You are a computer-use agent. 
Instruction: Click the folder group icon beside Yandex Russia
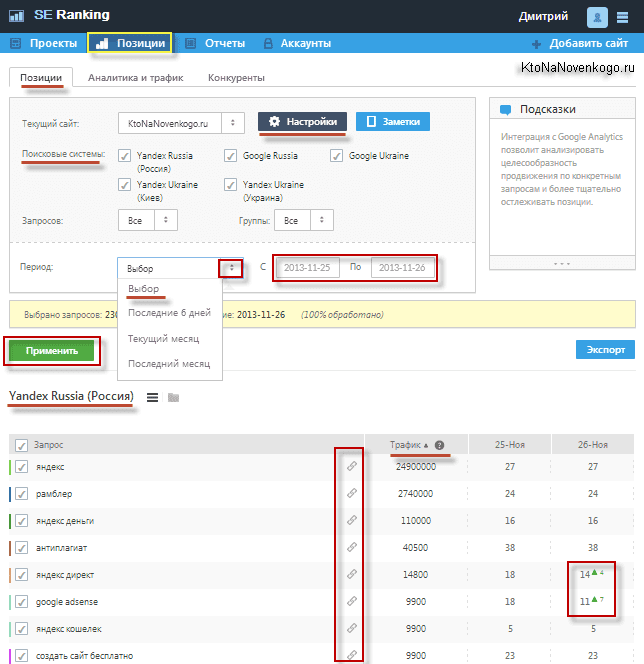(173, 397)
